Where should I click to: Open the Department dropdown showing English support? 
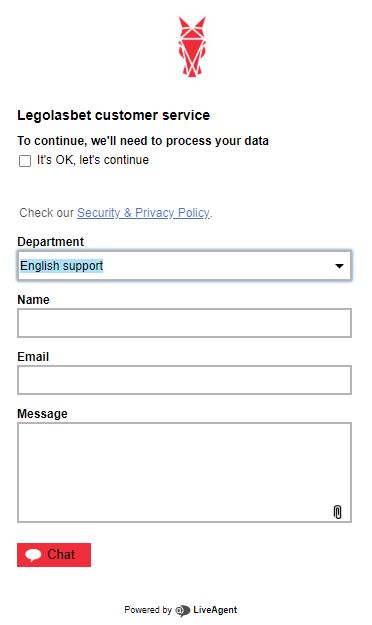click(x=184, y=265)
